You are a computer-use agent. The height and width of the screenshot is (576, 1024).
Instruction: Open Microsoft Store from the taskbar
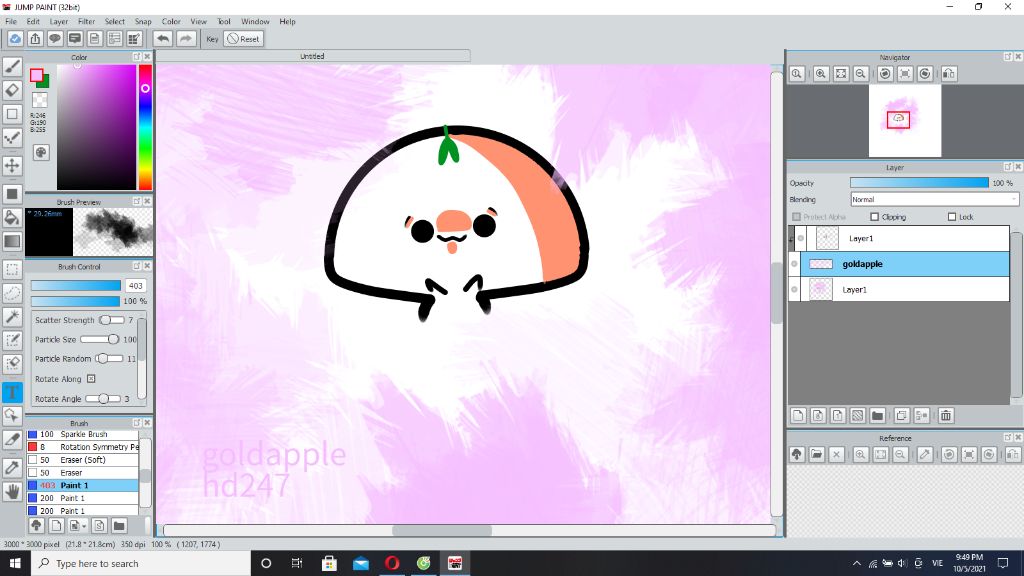tap(329, 563)
